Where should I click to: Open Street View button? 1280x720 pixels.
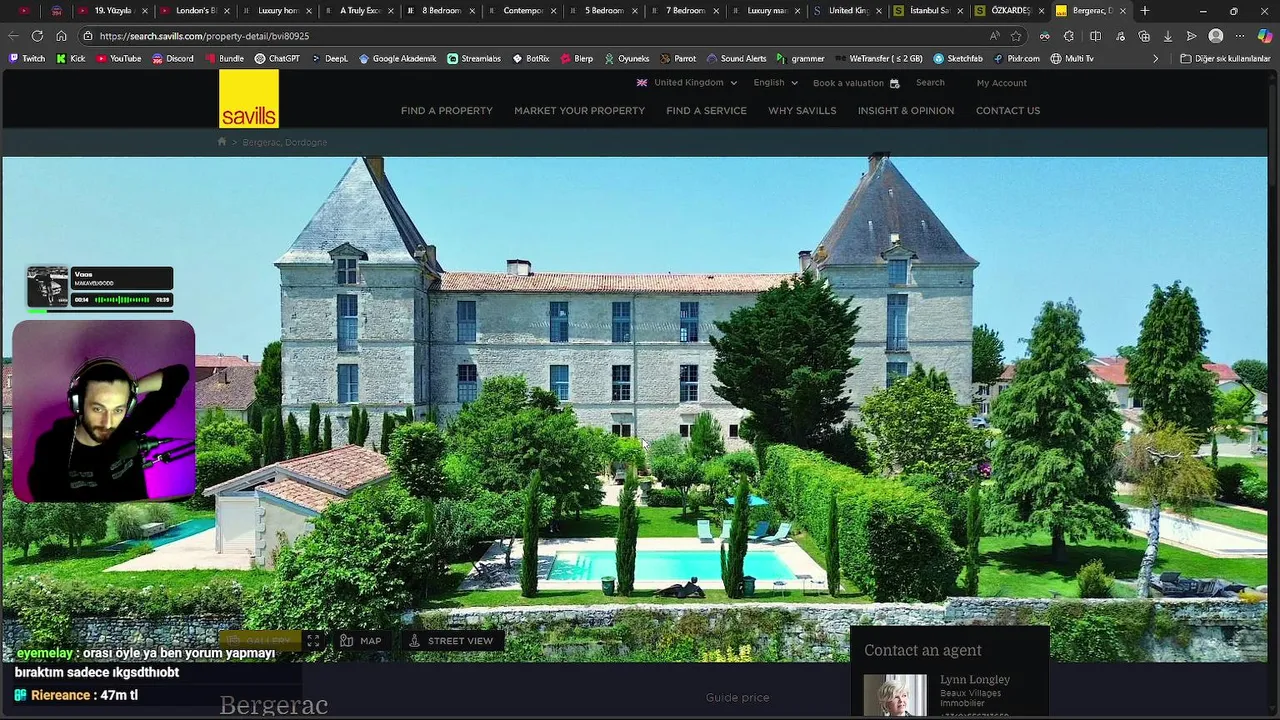coord(450,641)
